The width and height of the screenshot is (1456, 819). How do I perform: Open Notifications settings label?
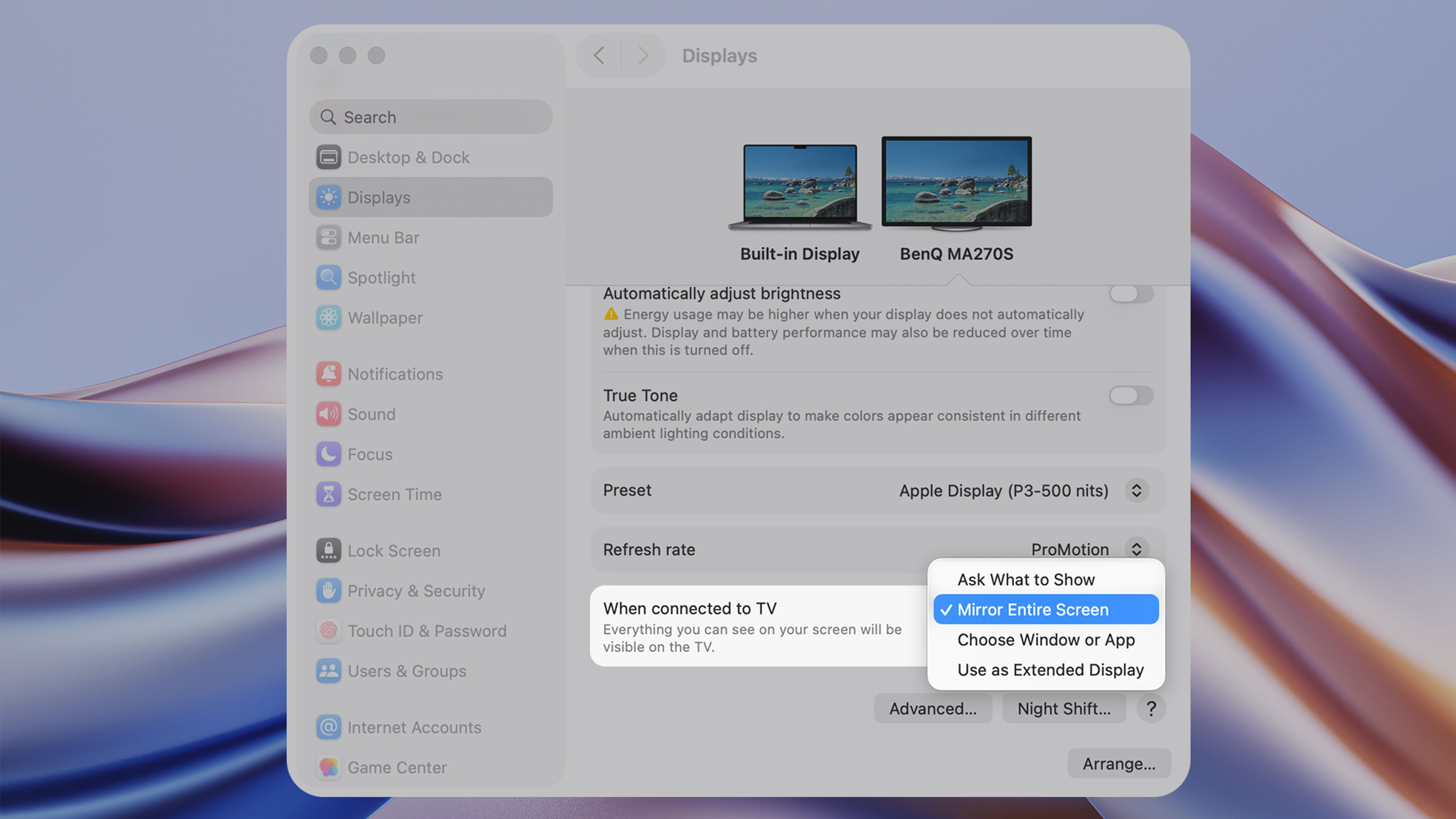(x=395, y=374)
